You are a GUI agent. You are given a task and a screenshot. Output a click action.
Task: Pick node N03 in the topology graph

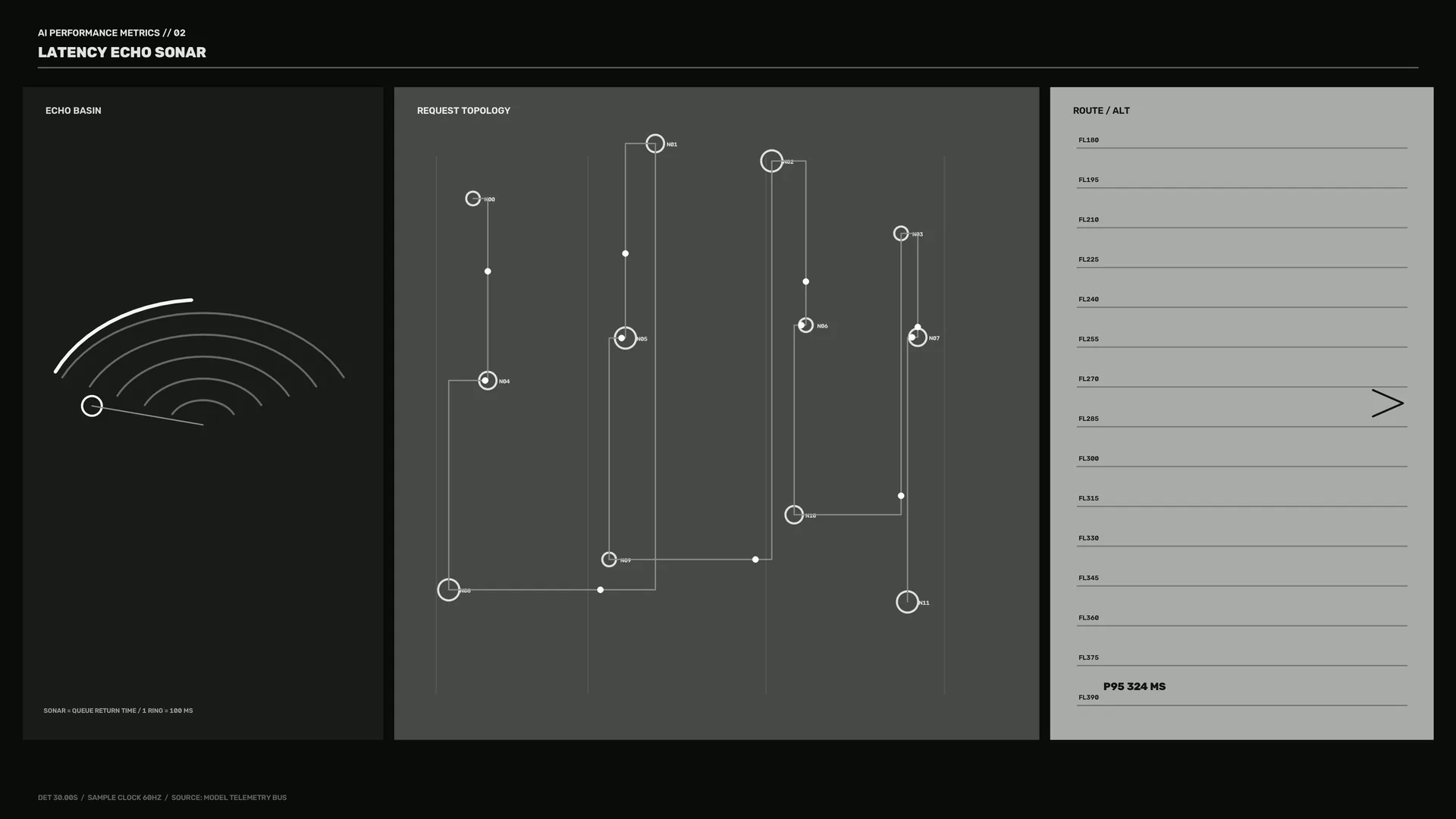[901, 234]
